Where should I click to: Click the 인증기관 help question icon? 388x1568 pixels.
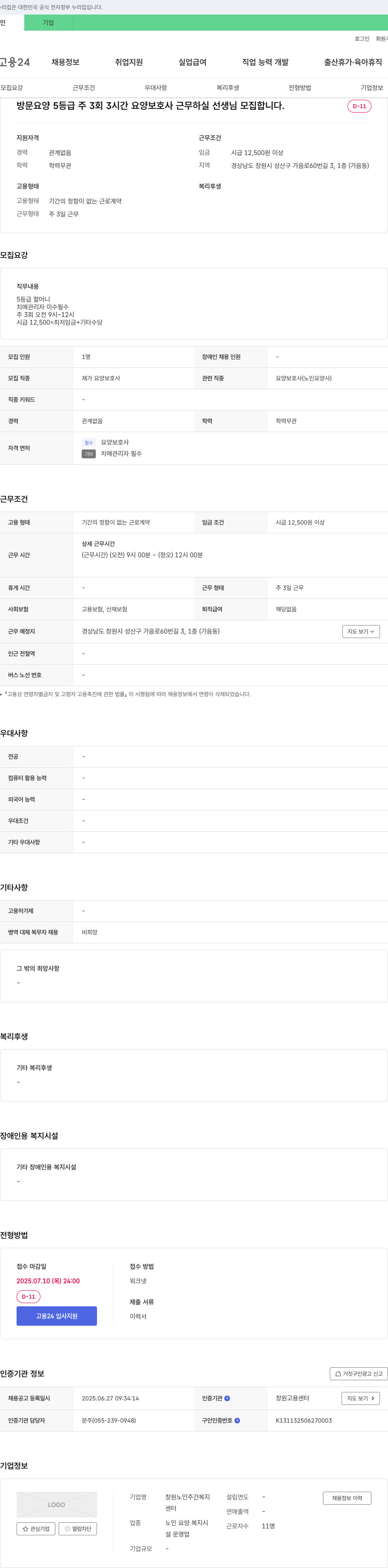pyautogui.click(x=227, y=1398)
